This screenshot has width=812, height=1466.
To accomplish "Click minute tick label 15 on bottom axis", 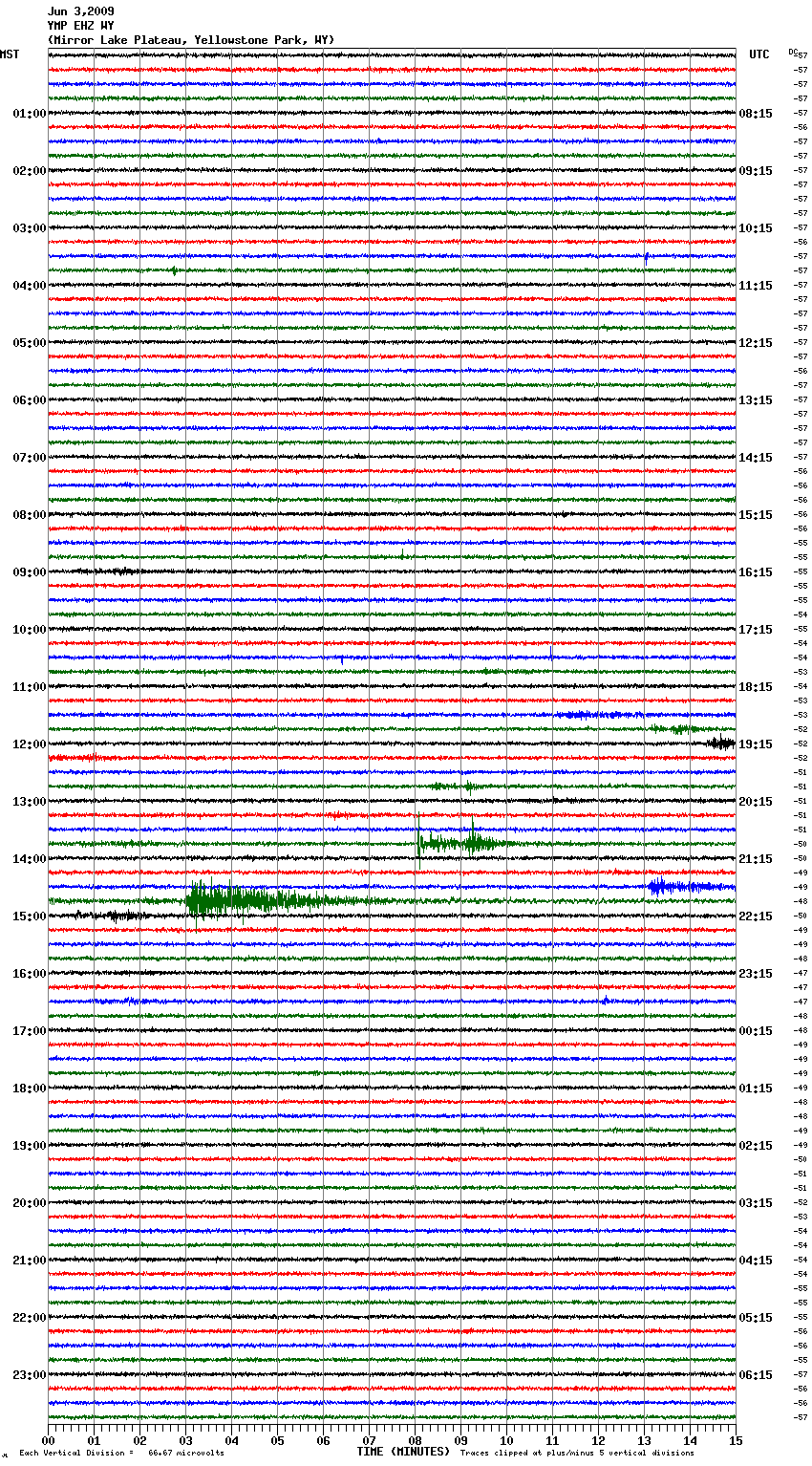I will 736,1441.
